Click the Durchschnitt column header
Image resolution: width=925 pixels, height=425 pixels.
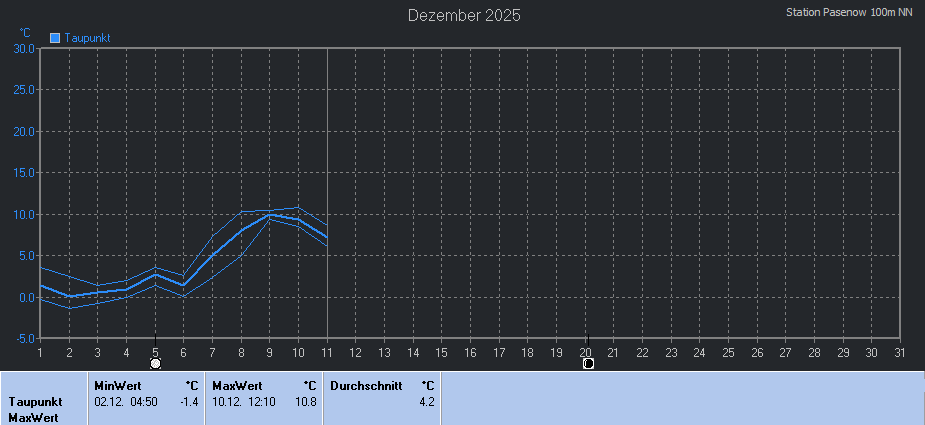[366, 386]
